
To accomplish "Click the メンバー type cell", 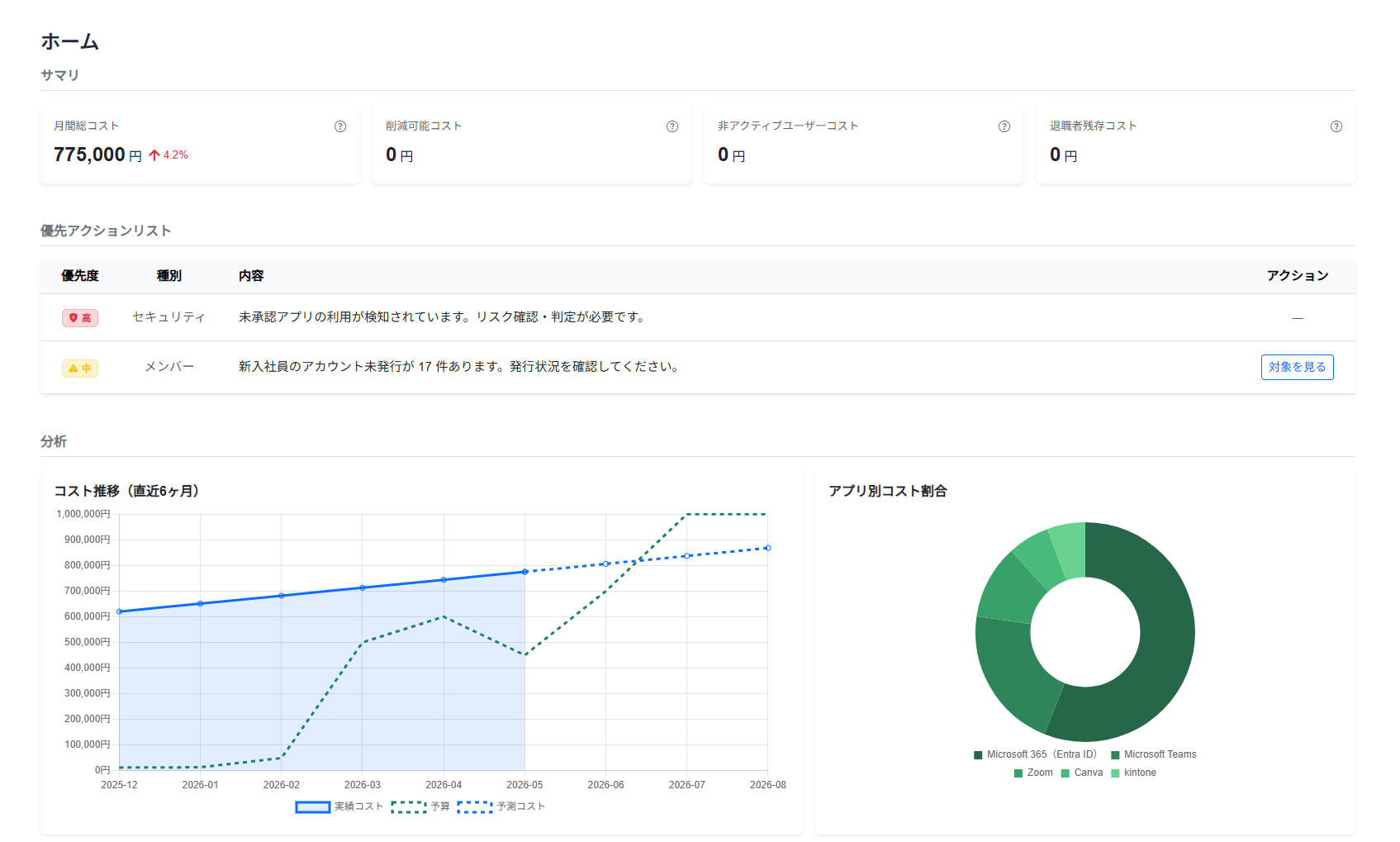I will (x=169, y=367).
